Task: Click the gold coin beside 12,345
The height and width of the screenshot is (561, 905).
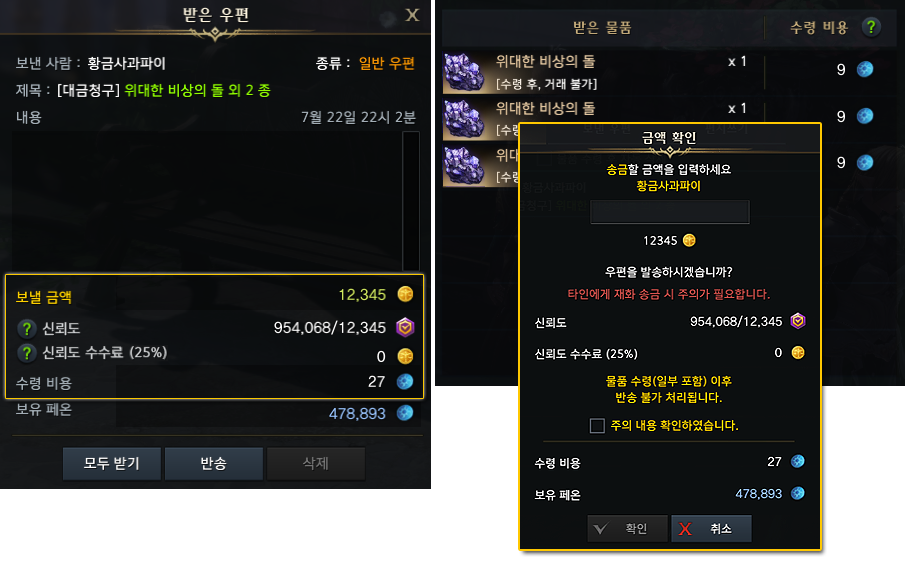Action: (x=405, y=294)
